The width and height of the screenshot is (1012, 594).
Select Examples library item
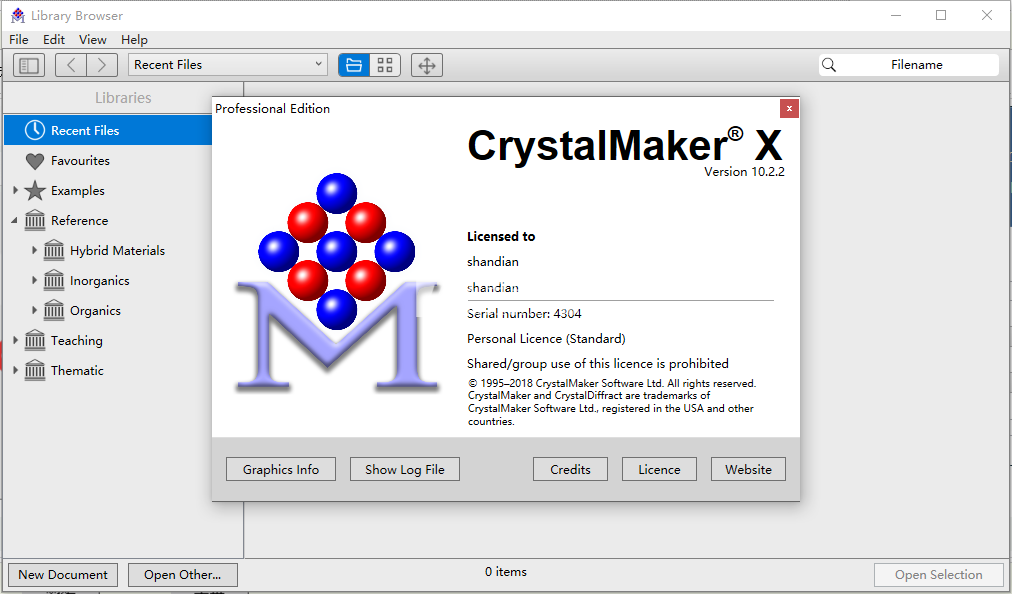point(77,191)
